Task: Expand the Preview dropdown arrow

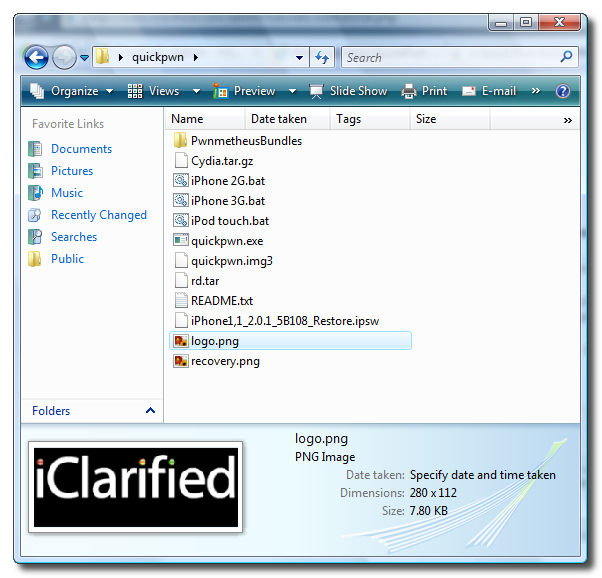Action: [x=292, y=91]
